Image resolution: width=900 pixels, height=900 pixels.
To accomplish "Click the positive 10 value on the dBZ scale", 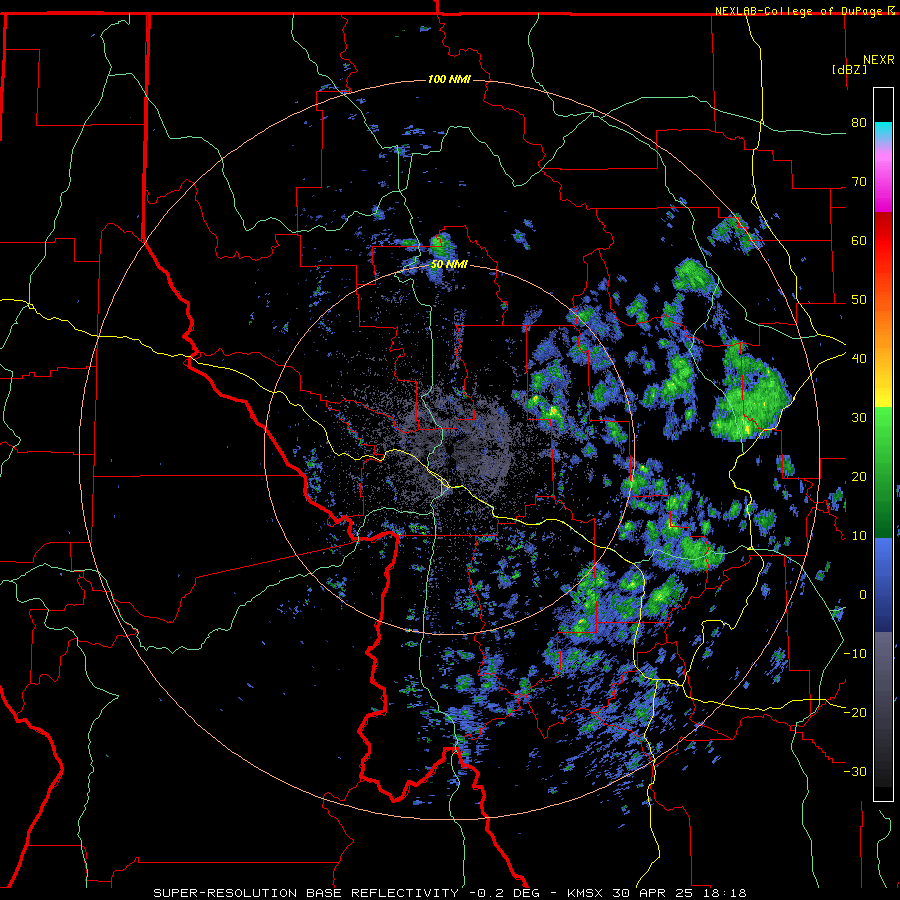I will [x=859, y=536].
